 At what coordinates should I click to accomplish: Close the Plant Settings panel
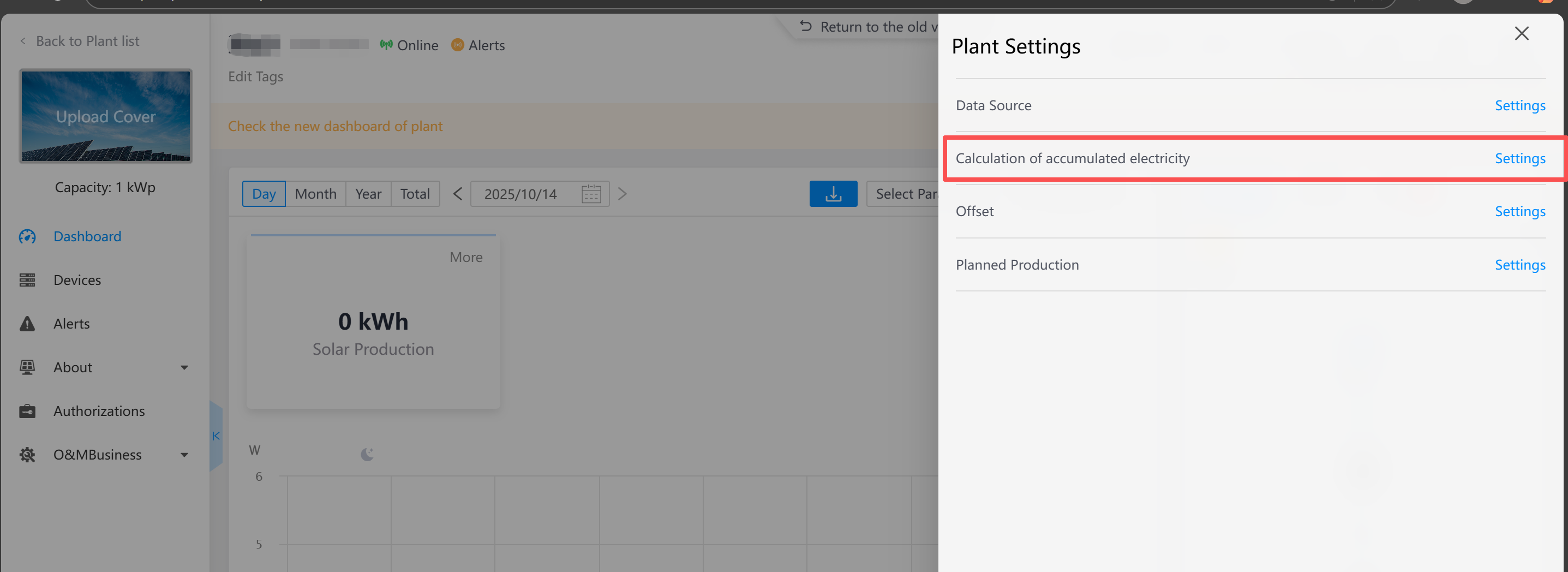[1521, 33]
